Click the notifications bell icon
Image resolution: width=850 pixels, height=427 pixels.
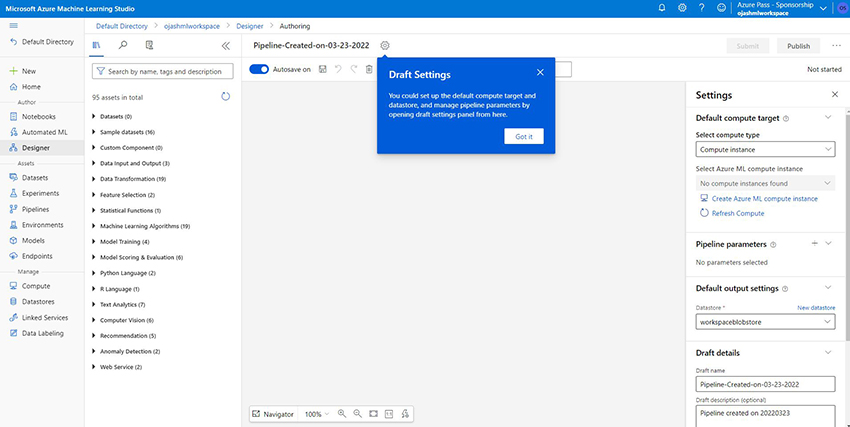[x=662, y=7]
